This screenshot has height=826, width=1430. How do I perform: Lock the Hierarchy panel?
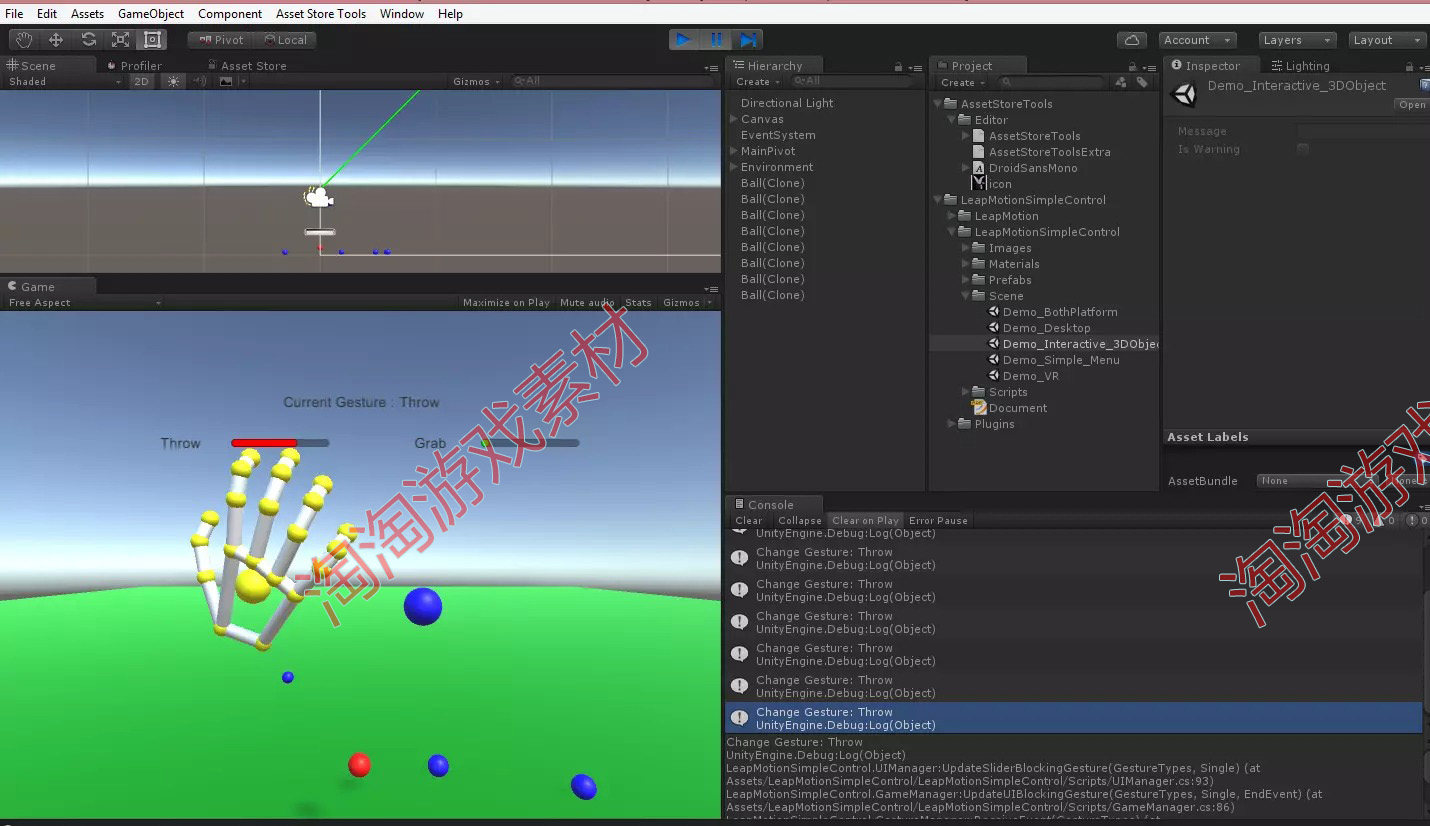[x=898, y=66]
